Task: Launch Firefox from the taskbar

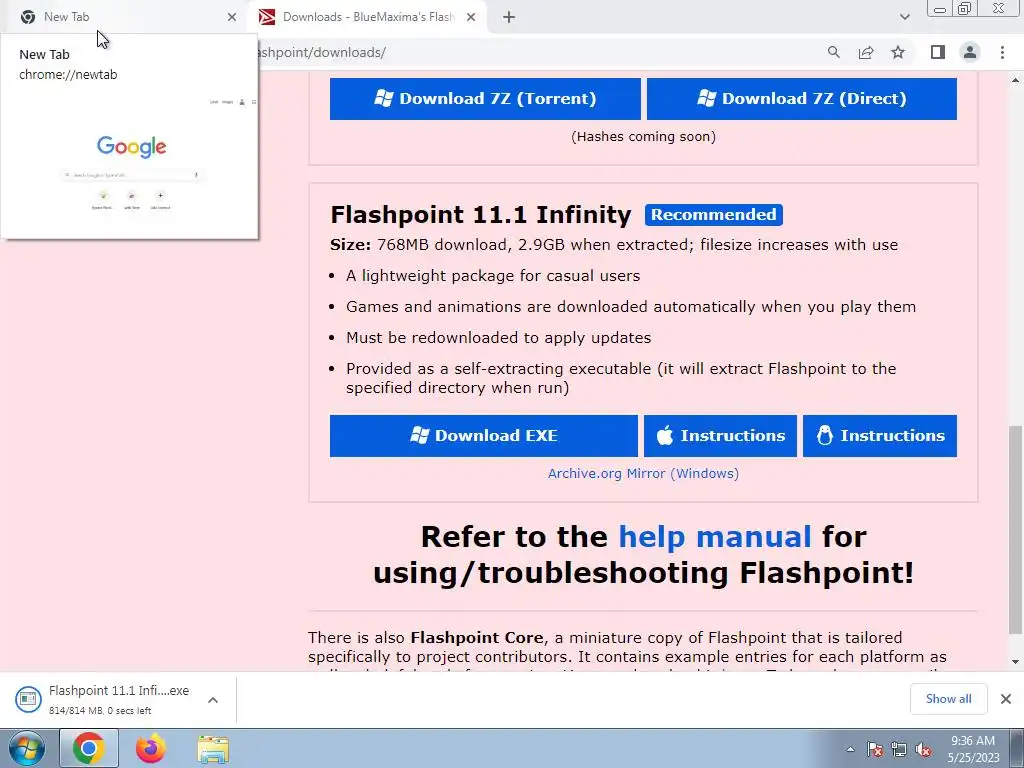Action: (151, 748)
